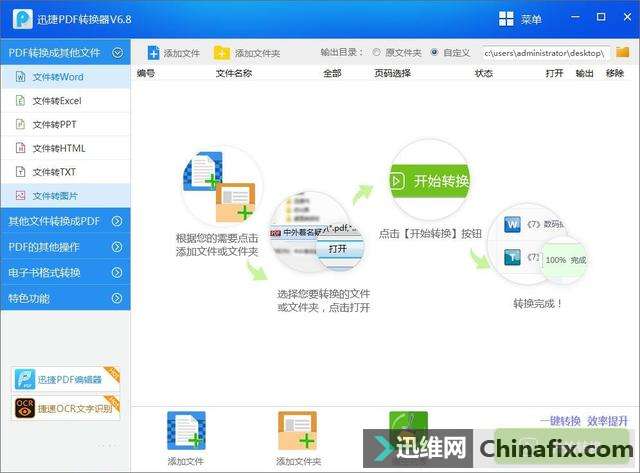Click the 文件转HTML icon in sidebar
Screen dimensions: 640x473
point(20,148)
